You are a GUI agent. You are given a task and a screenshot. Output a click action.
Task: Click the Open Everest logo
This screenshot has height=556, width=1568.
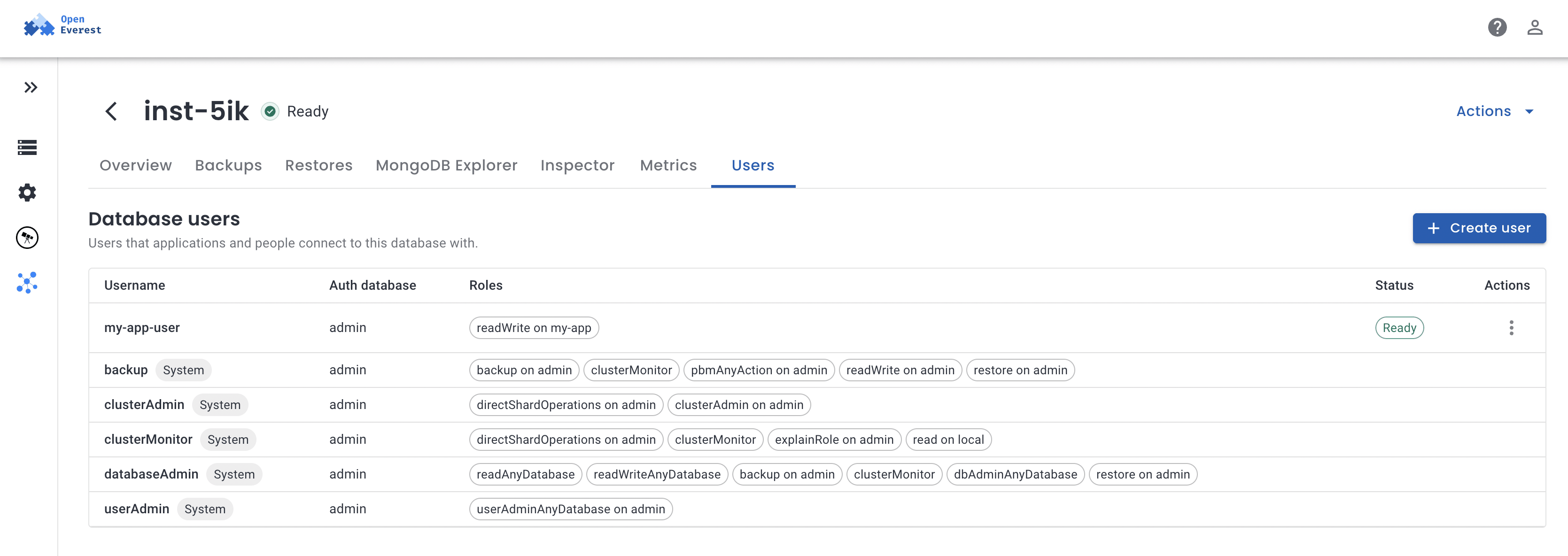[x=62, y=25]
